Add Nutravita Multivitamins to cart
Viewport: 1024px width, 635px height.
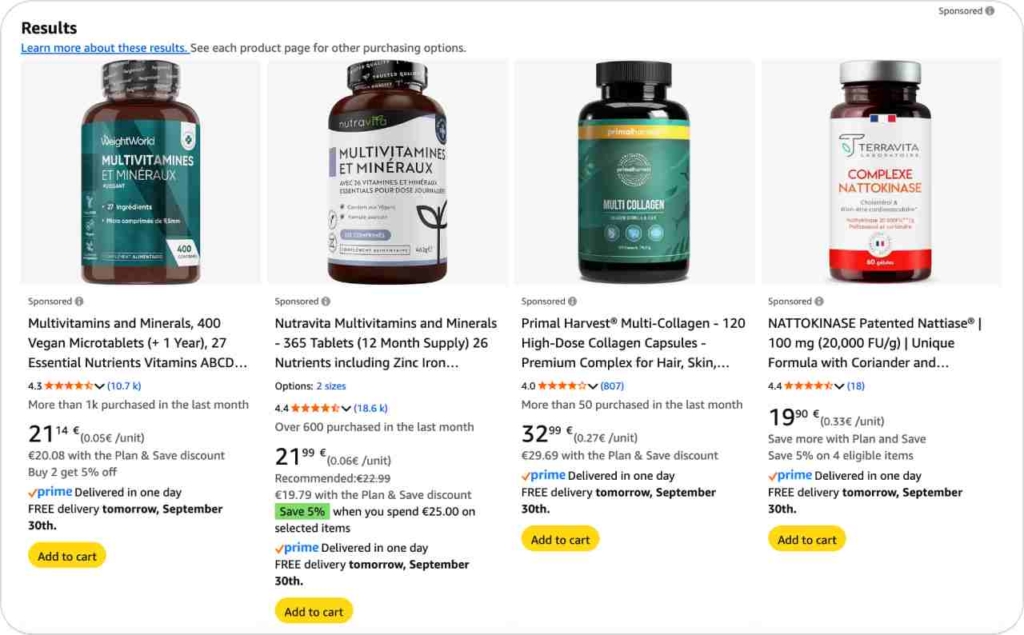313,611
